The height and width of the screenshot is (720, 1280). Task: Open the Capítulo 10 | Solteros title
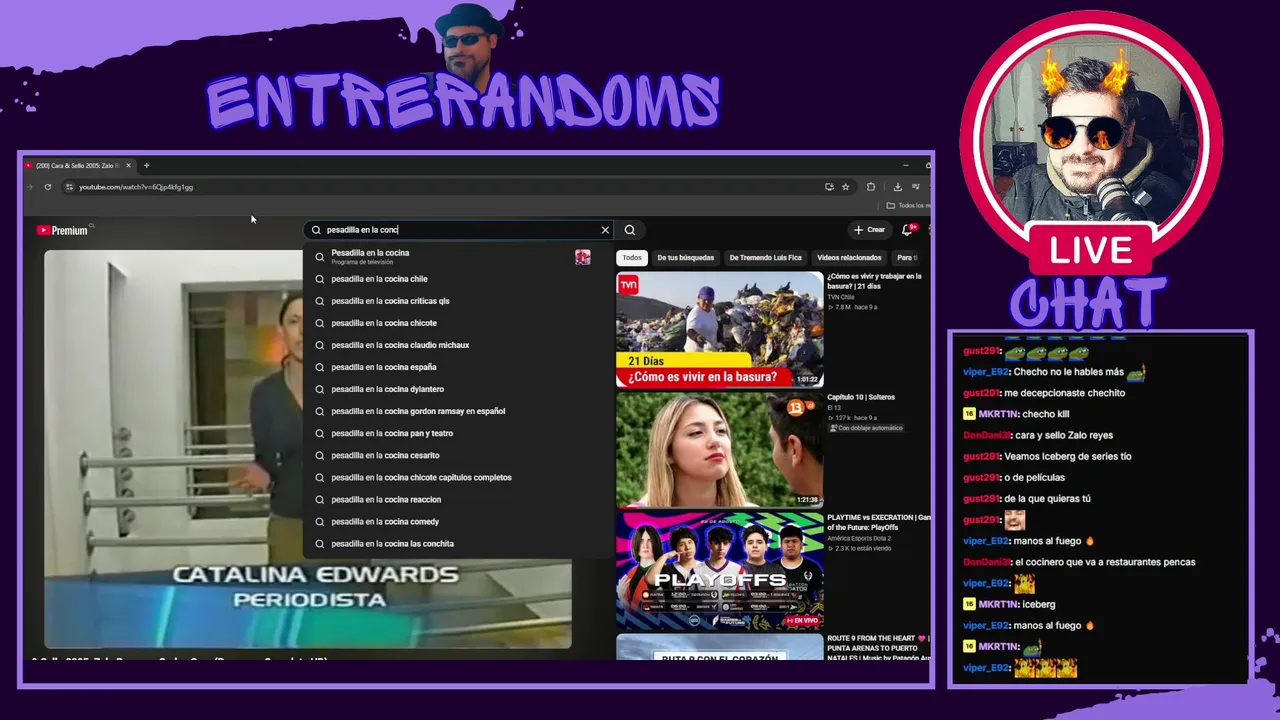(861, 397)
